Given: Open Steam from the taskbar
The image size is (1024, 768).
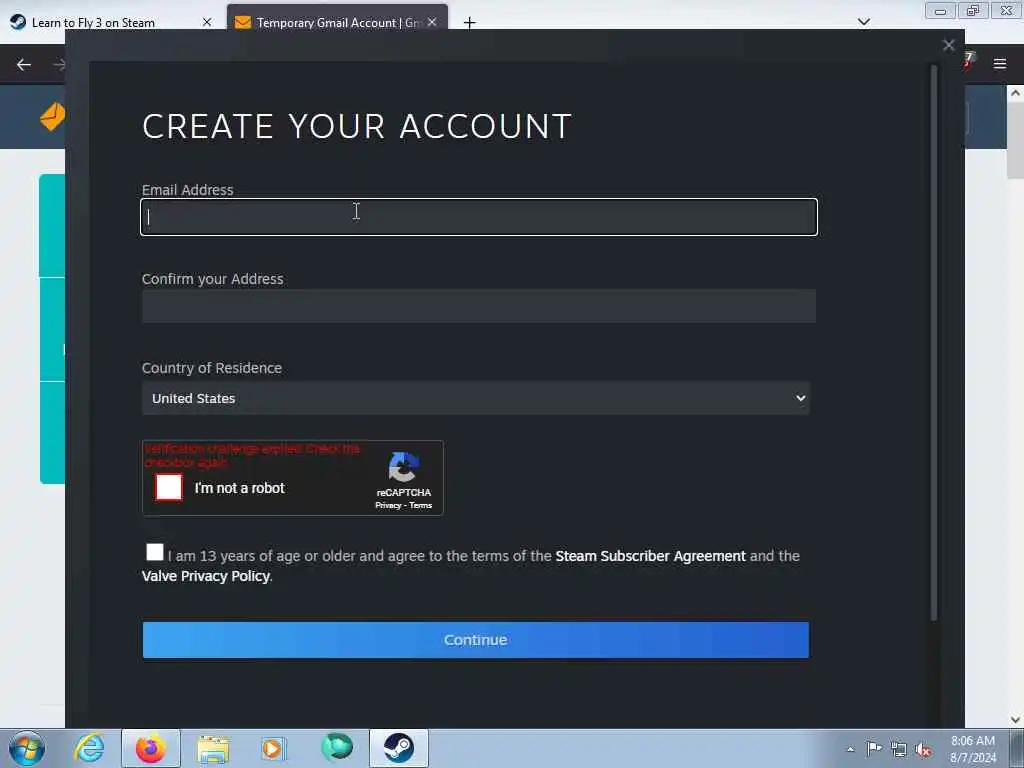Looking at the screenshot, I should coord(398,748).
